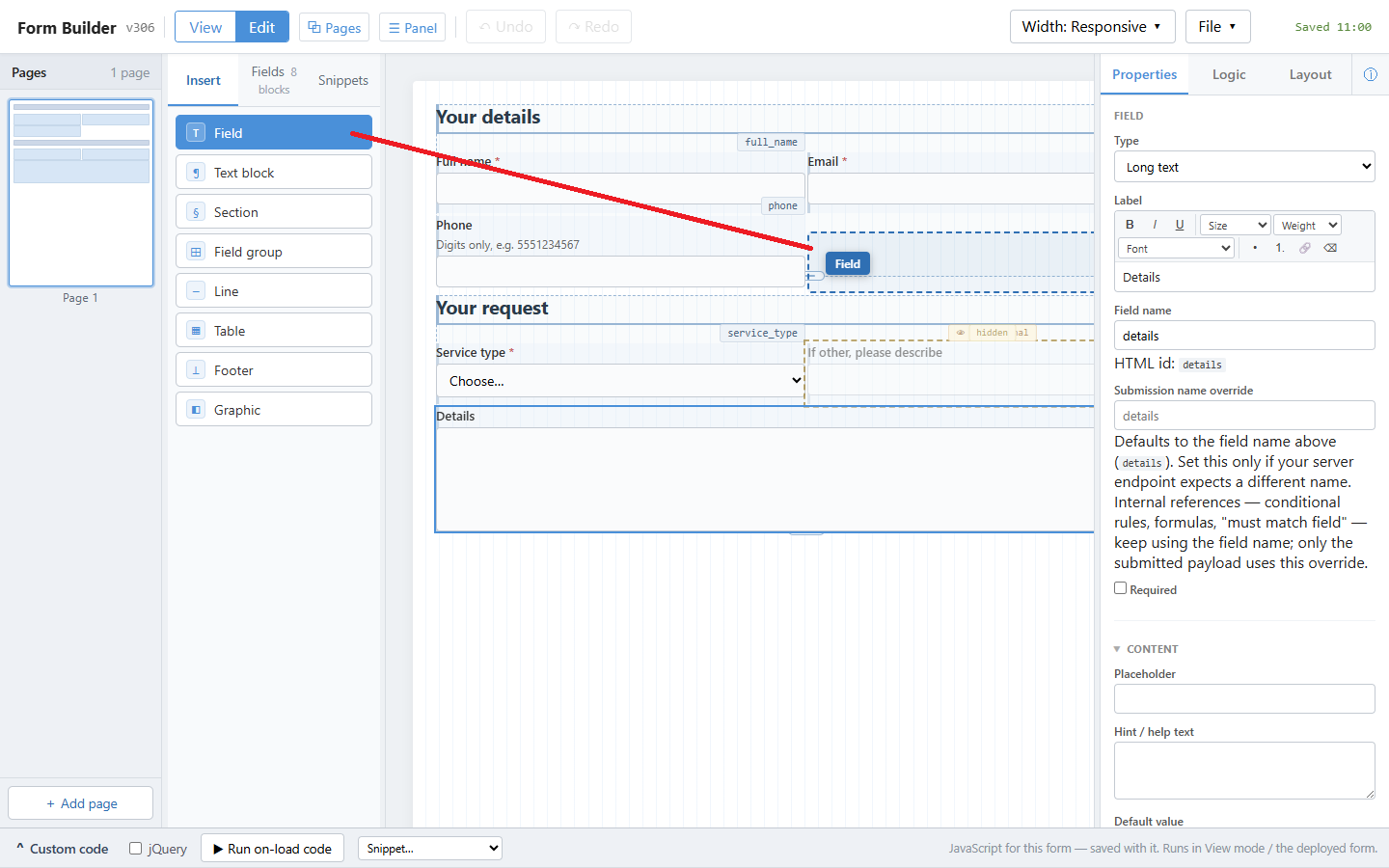The width and height of the screenshot is (1389, 868).
Task: Choose the Field group block icon
Action: [x=196, y=252]
